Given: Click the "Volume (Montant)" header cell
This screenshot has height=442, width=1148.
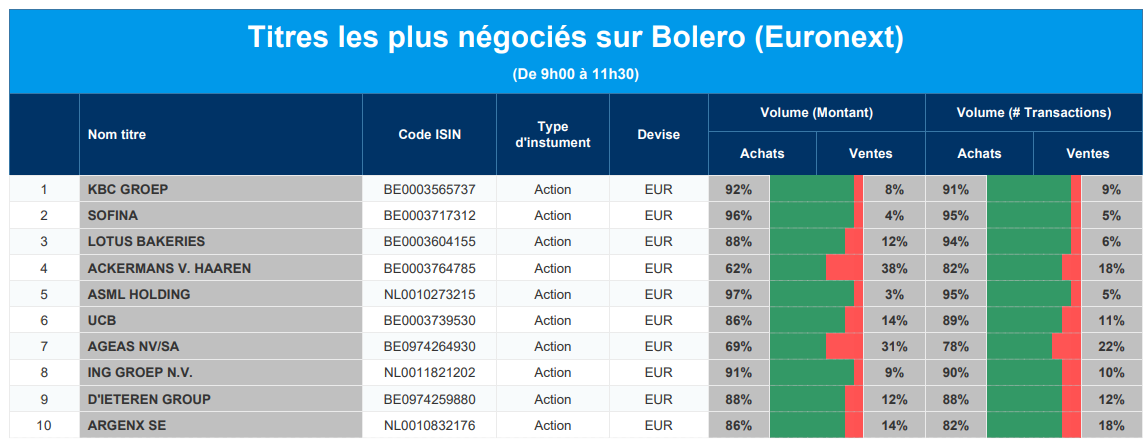Looking at the screenshot, I should [816, 113].
